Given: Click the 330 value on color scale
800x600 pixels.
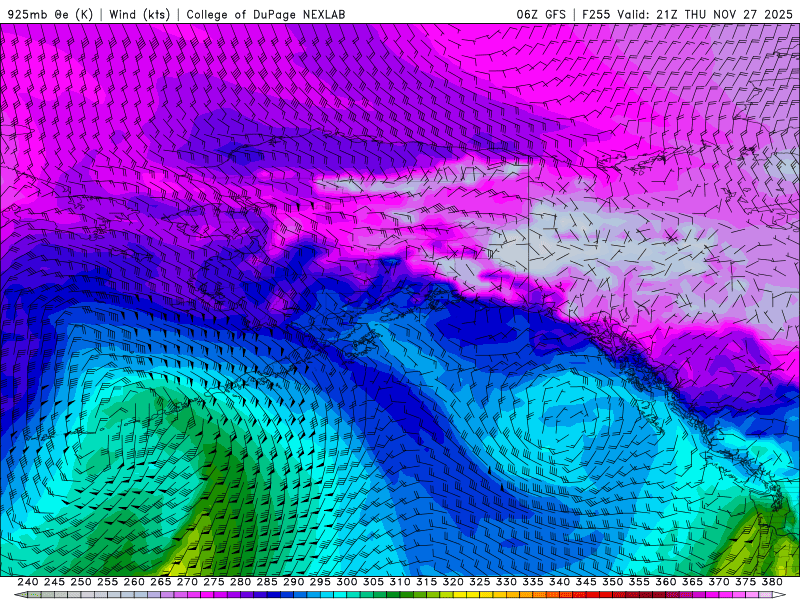Looking at the screenshot, I should (x=506, y=582).
